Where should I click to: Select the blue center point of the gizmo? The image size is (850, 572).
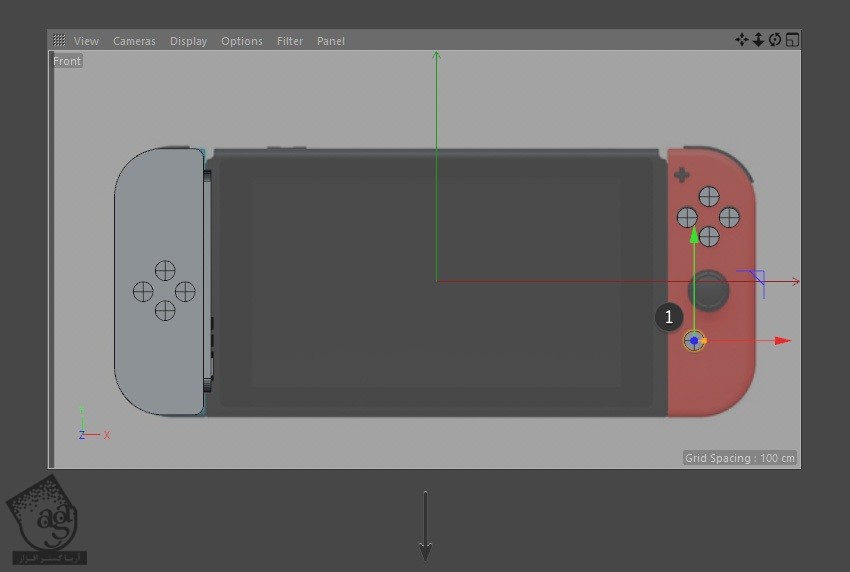694,341
